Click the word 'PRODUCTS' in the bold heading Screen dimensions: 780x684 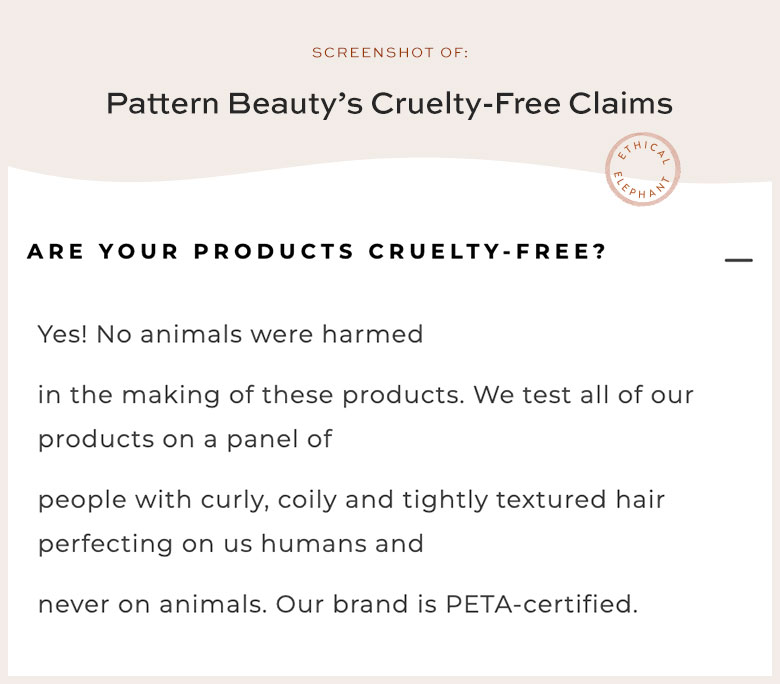tap(274, 252)
